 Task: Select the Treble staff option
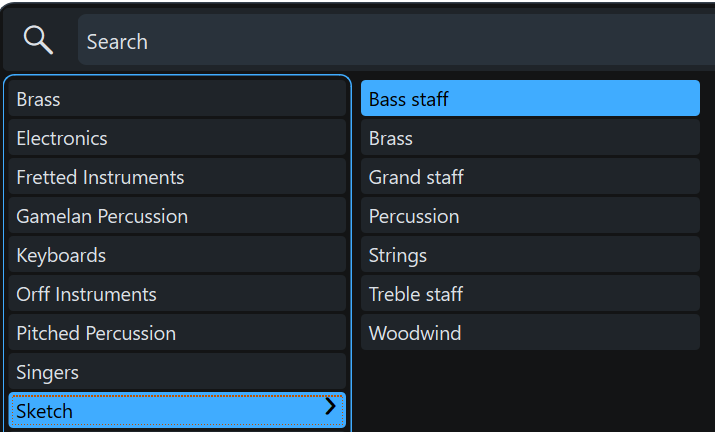coord(530,294)
